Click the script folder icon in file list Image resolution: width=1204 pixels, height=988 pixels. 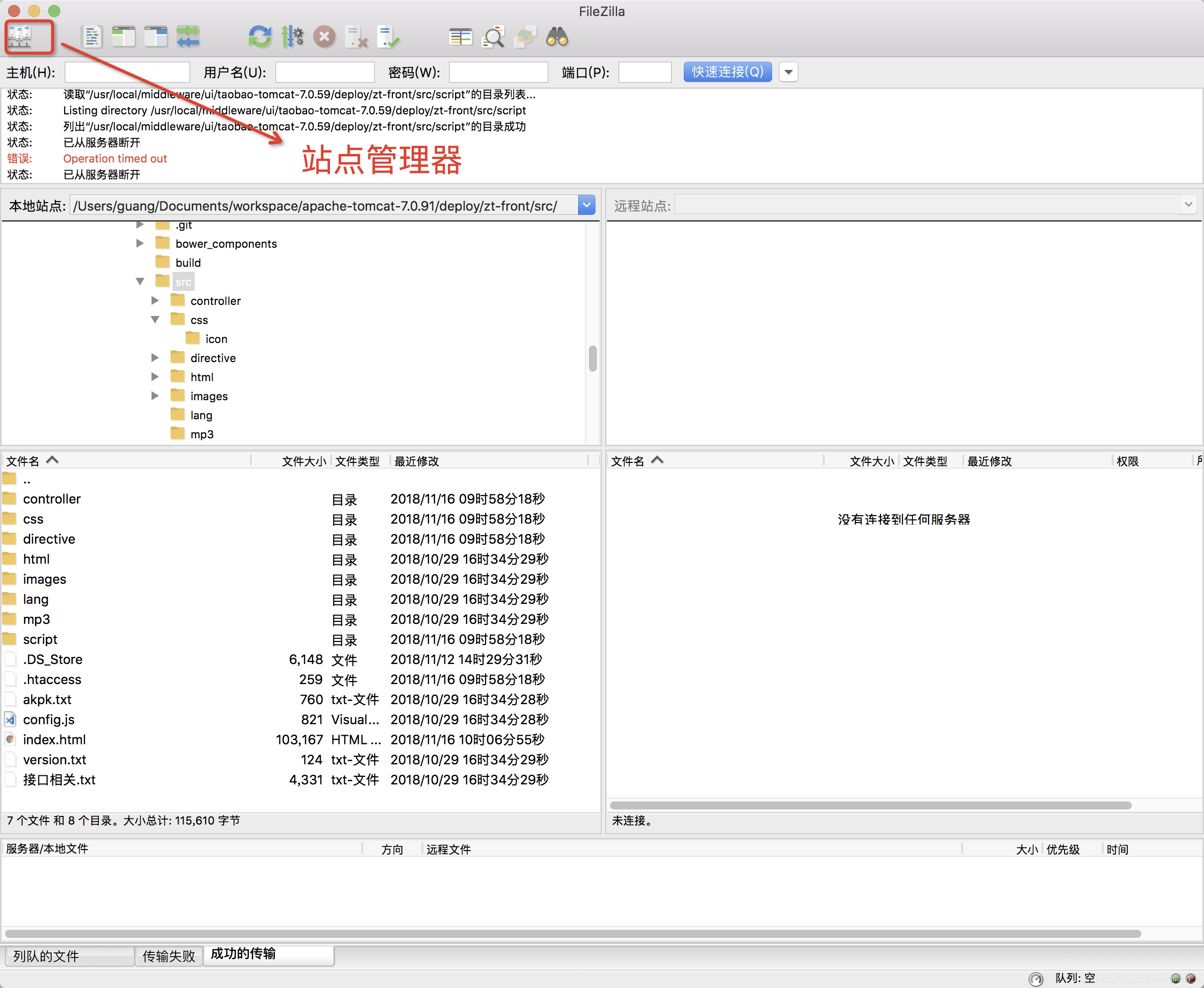point(10,638)
